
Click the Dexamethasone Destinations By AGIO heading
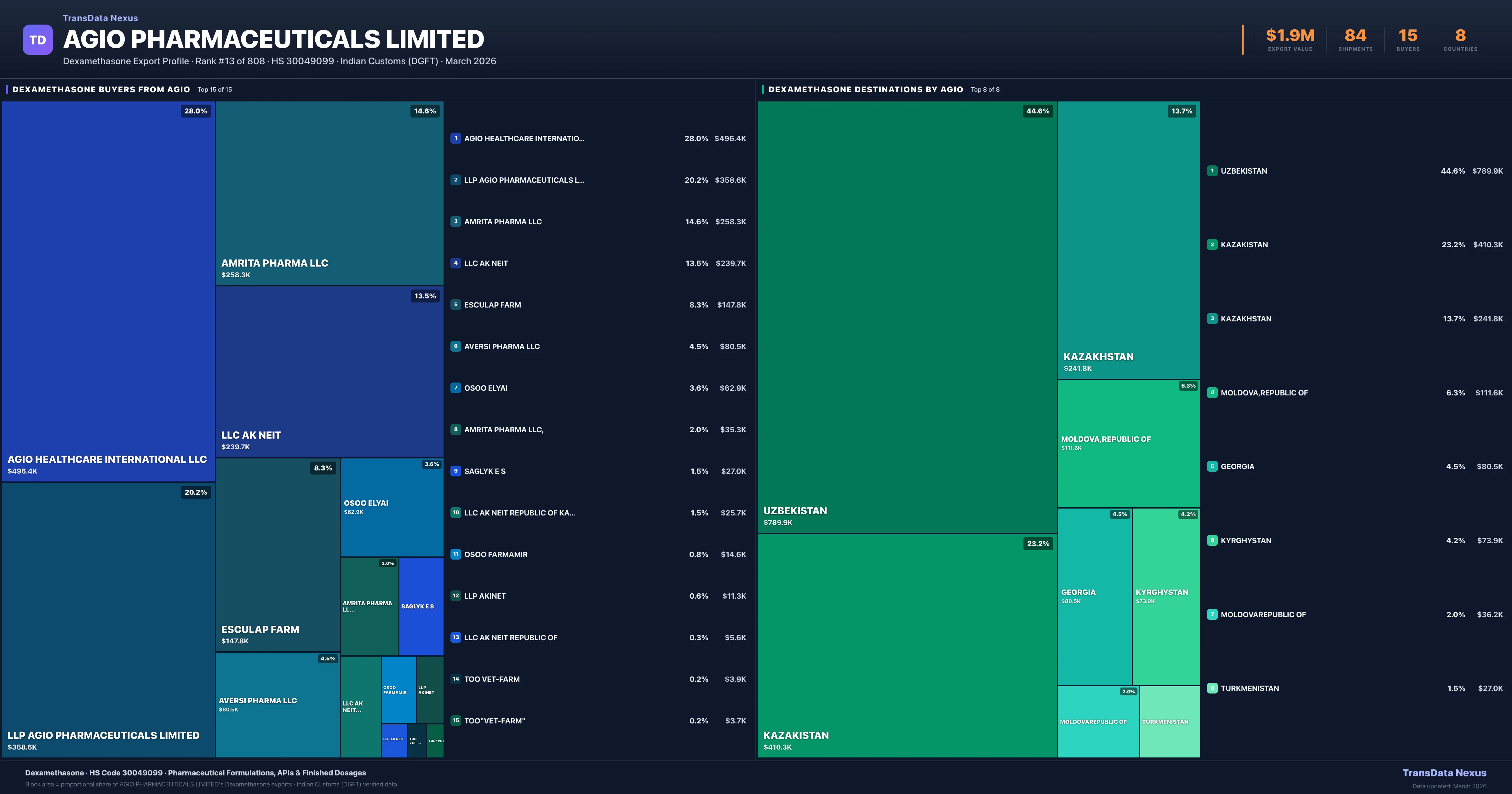click(x=865, y=89)
